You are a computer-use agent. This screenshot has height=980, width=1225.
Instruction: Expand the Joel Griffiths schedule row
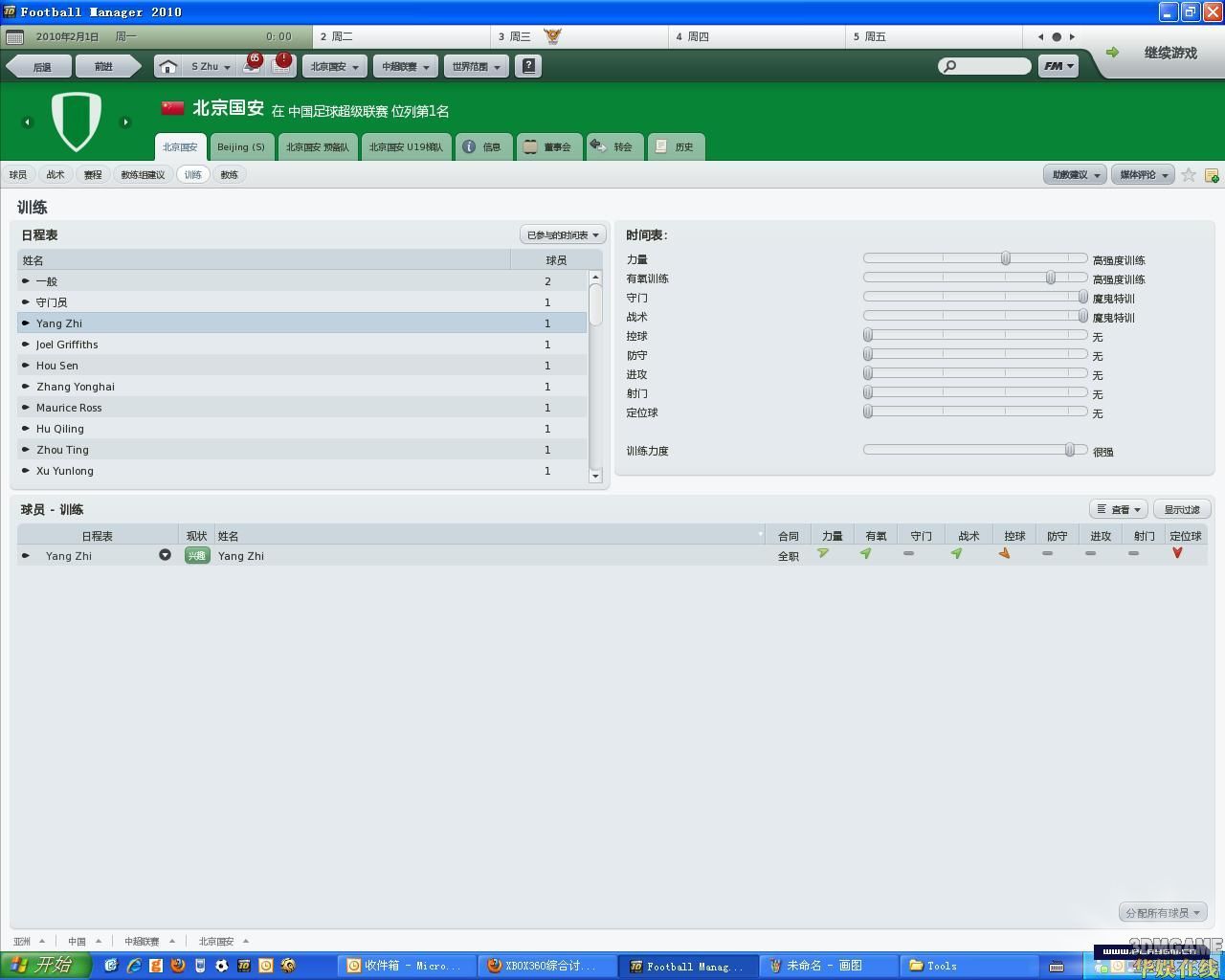[26, 345]
